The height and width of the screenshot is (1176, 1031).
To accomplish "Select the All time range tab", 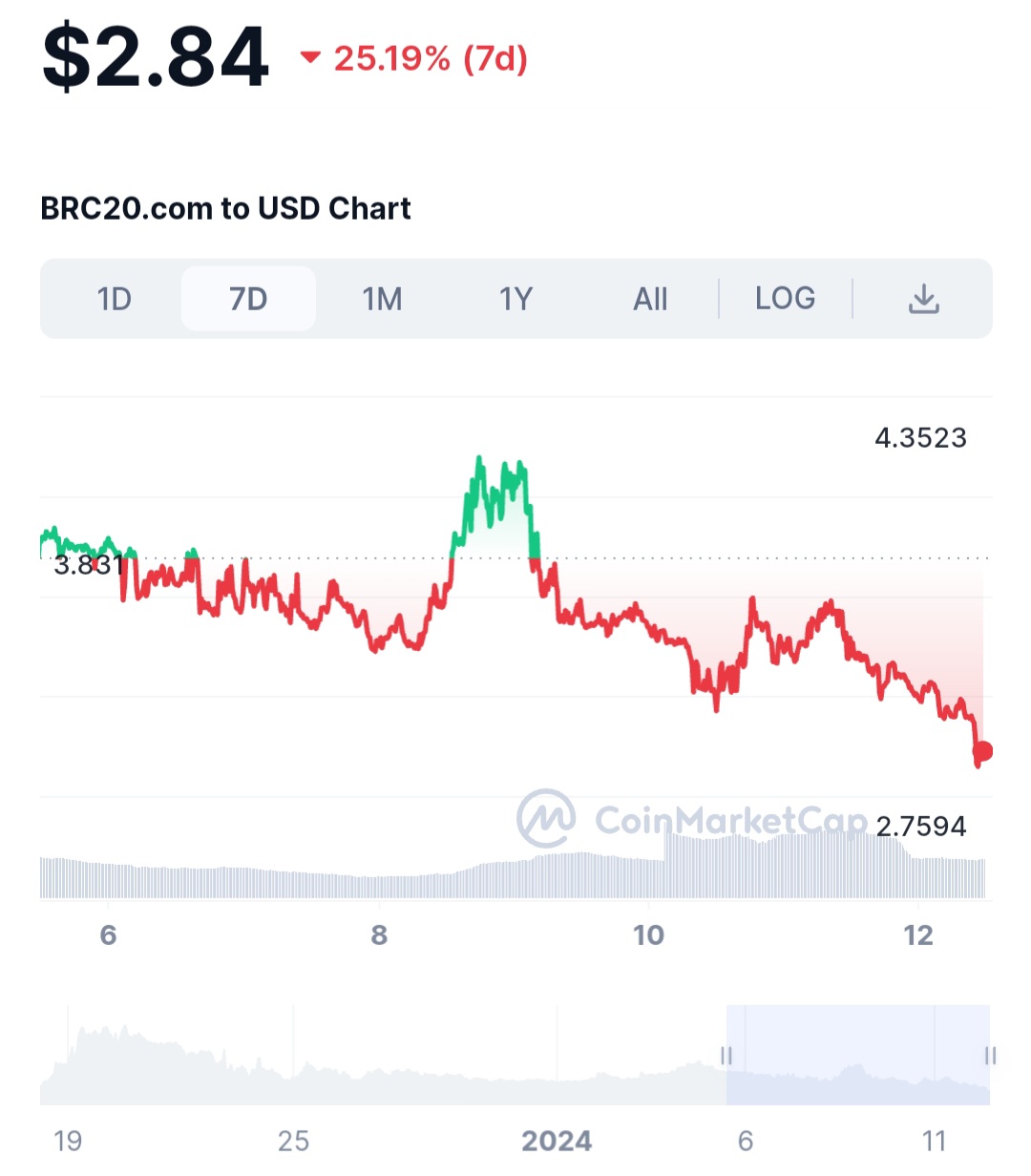I will [650, 299].
